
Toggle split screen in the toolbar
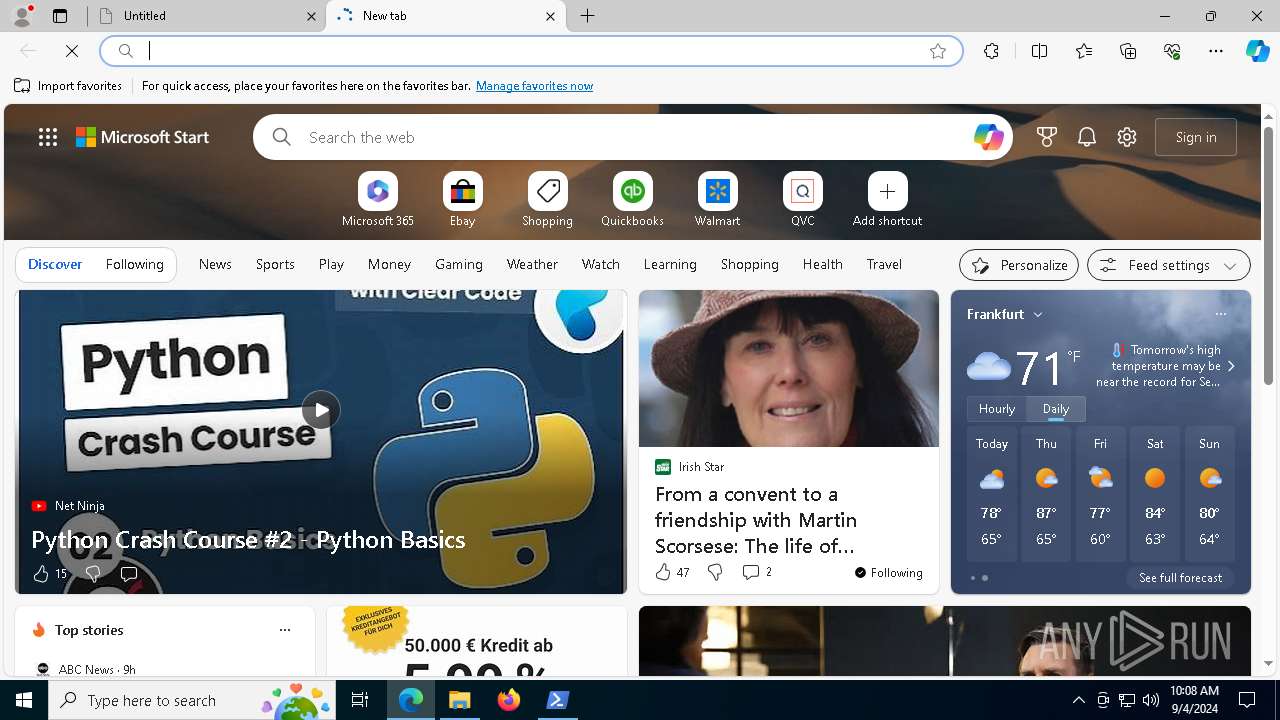[1039, 51]
